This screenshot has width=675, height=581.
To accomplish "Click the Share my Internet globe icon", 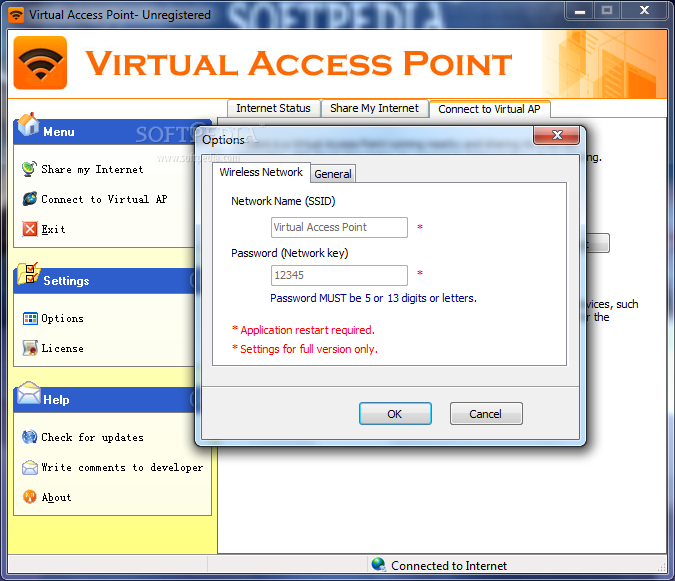I will 29,169.
